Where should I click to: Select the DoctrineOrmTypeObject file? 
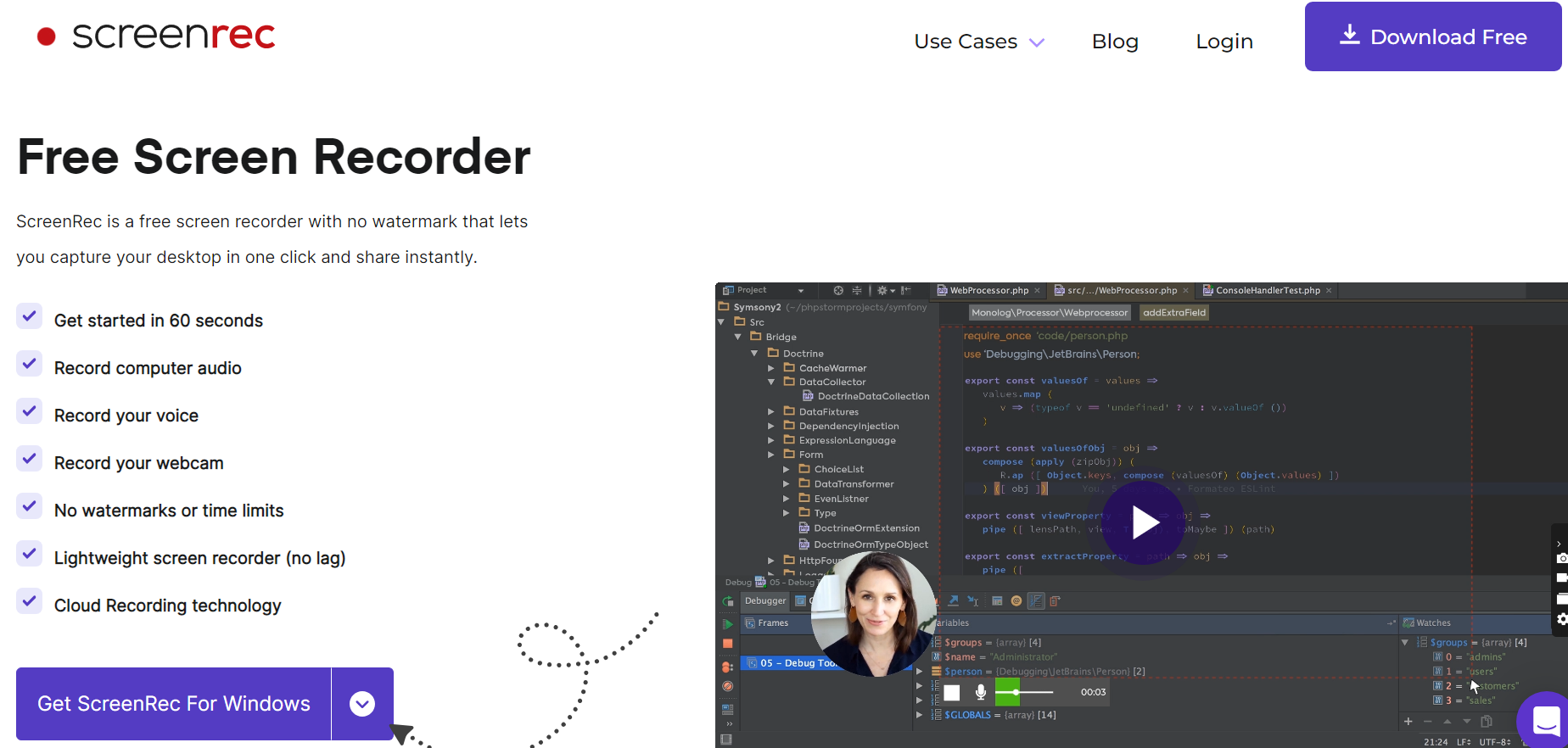[x=863, y=544]
